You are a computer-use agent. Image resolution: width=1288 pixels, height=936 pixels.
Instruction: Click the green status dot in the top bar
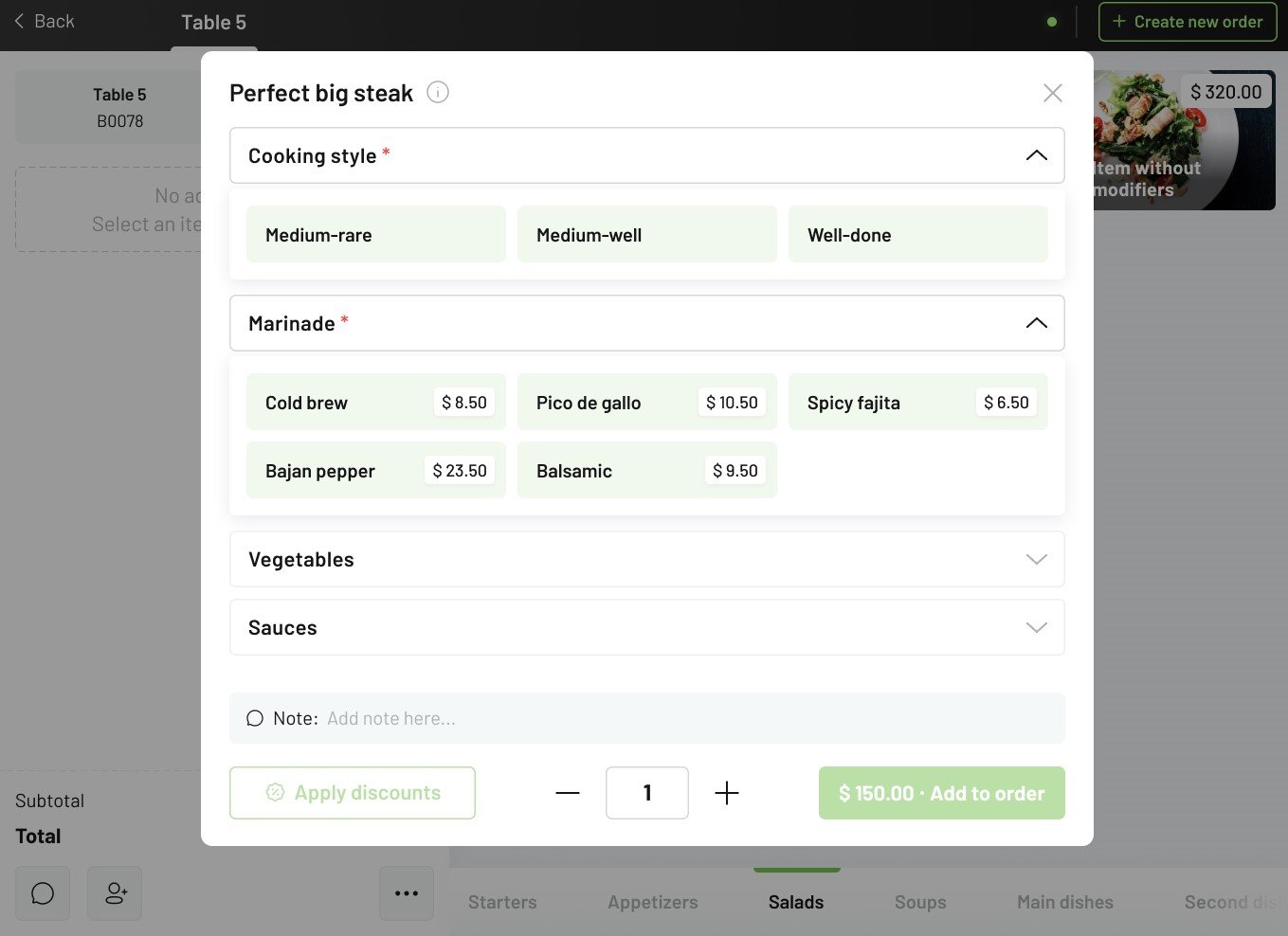click(1051, 21)
